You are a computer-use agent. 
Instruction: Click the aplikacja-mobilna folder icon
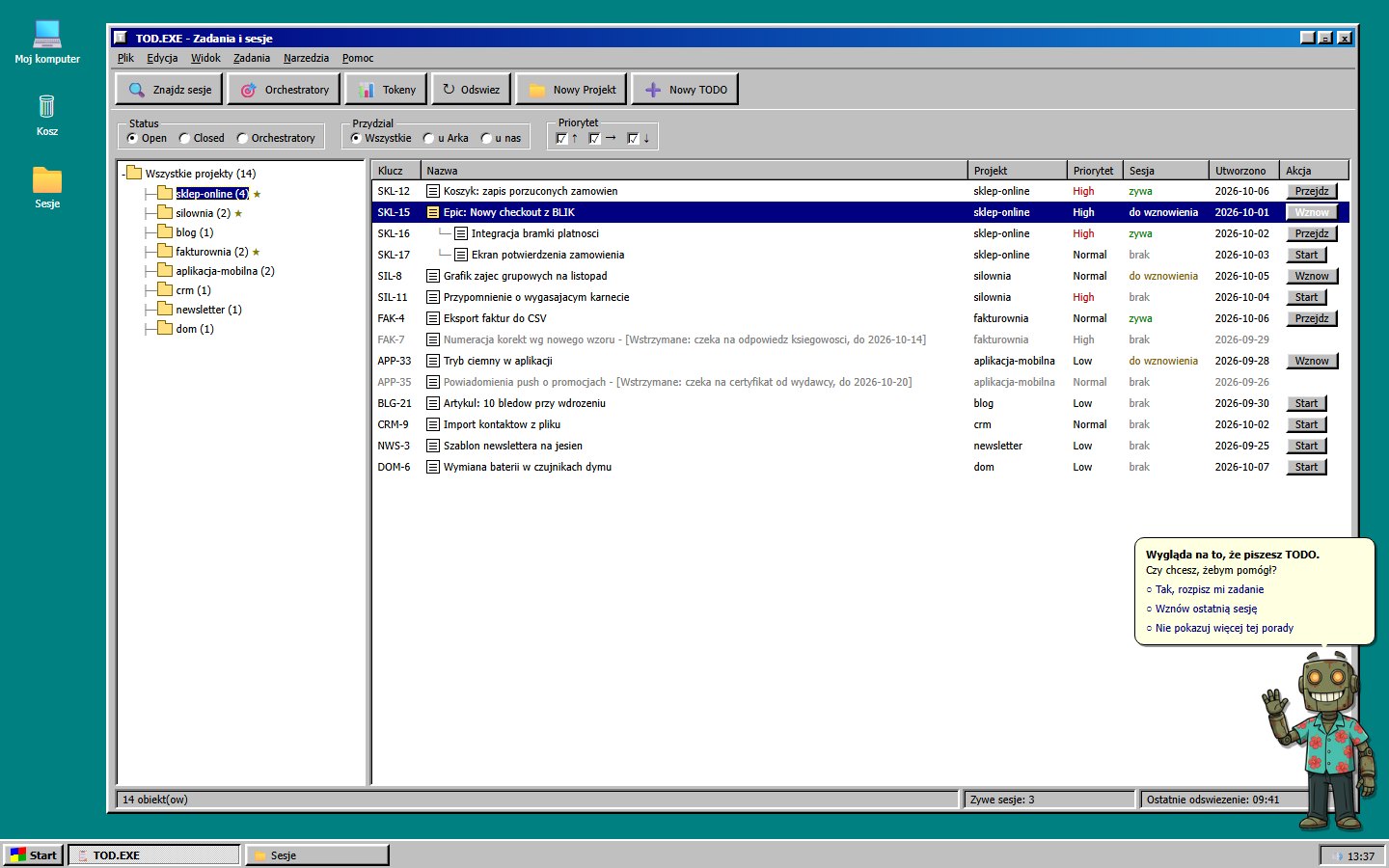[165, 271]
